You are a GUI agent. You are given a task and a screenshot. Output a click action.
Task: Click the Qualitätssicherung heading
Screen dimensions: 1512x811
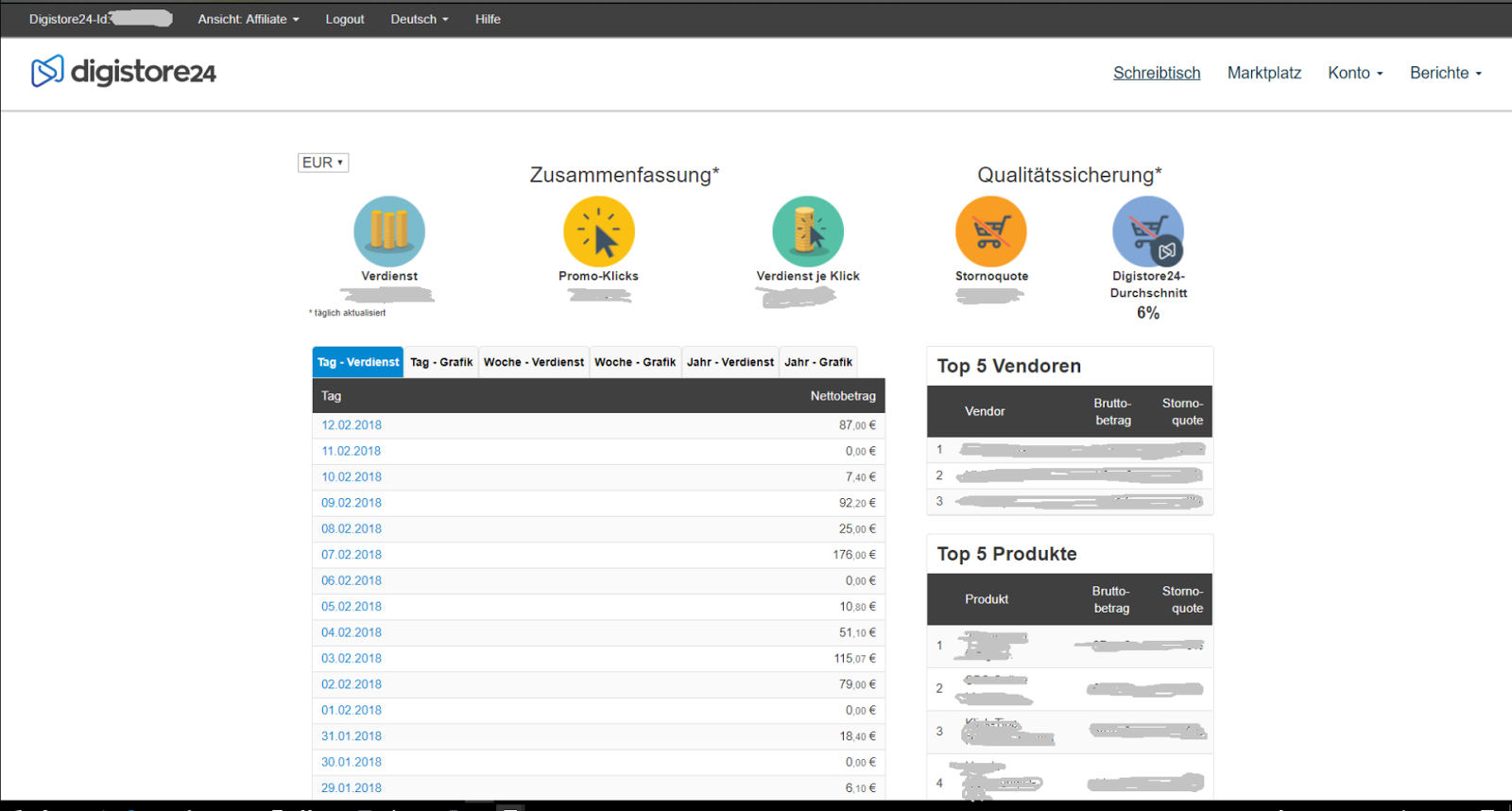tap(1070, 175)
